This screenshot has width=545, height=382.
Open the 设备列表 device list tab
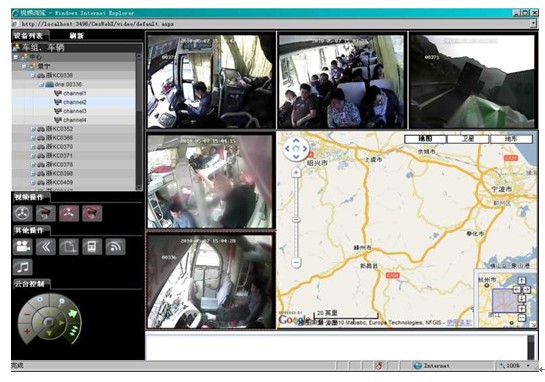[29, 36]
